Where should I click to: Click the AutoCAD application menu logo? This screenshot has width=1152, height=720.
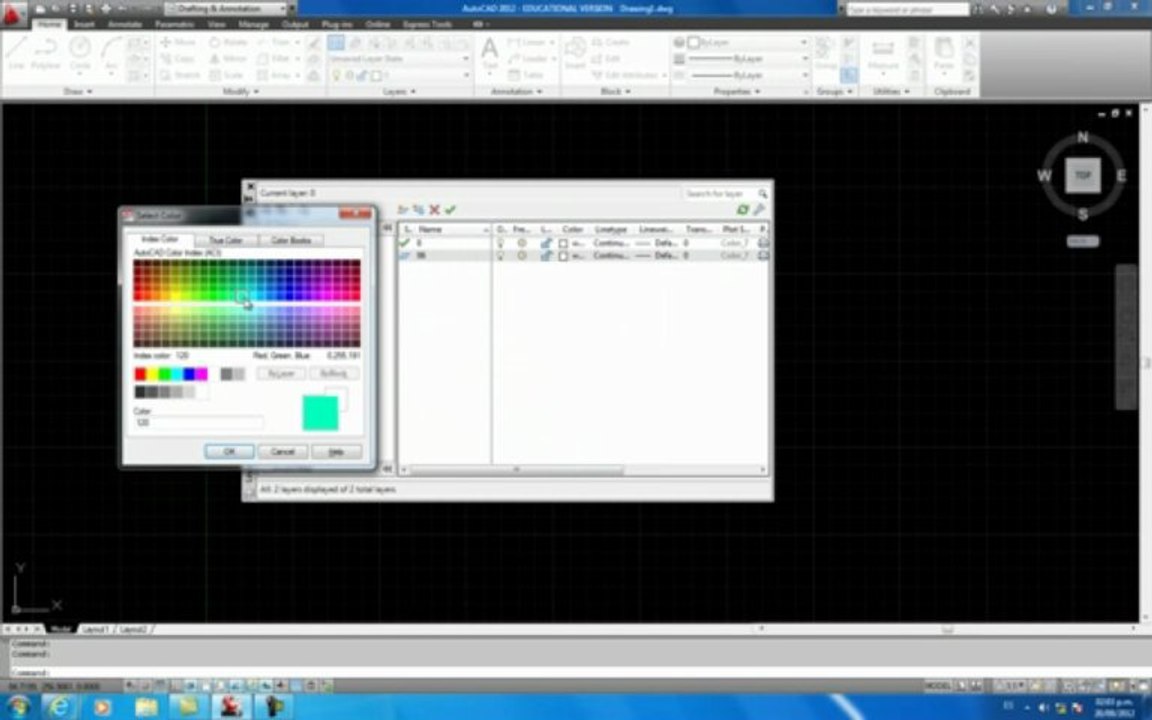[x=12, y=14]
